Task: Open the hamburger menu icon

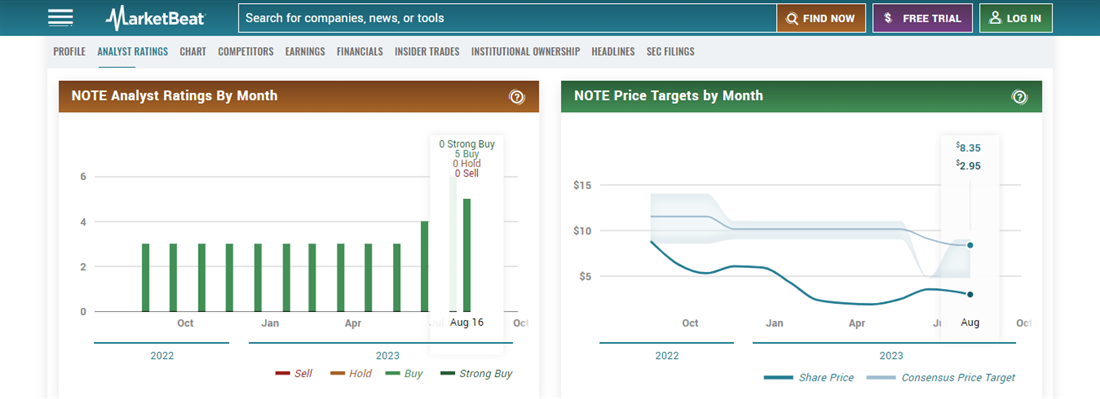Action: point(60,18)
